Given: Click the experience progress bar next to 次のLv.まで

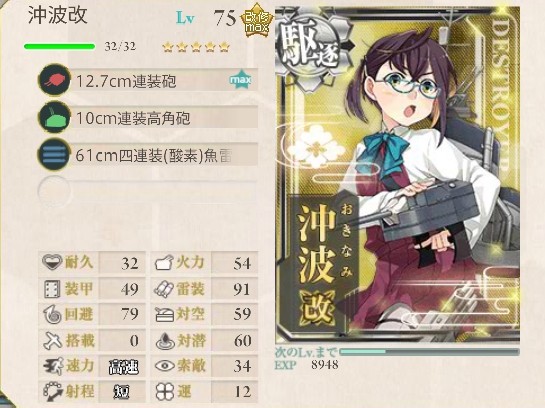Looking at the screenshot, I should [429, 352].
